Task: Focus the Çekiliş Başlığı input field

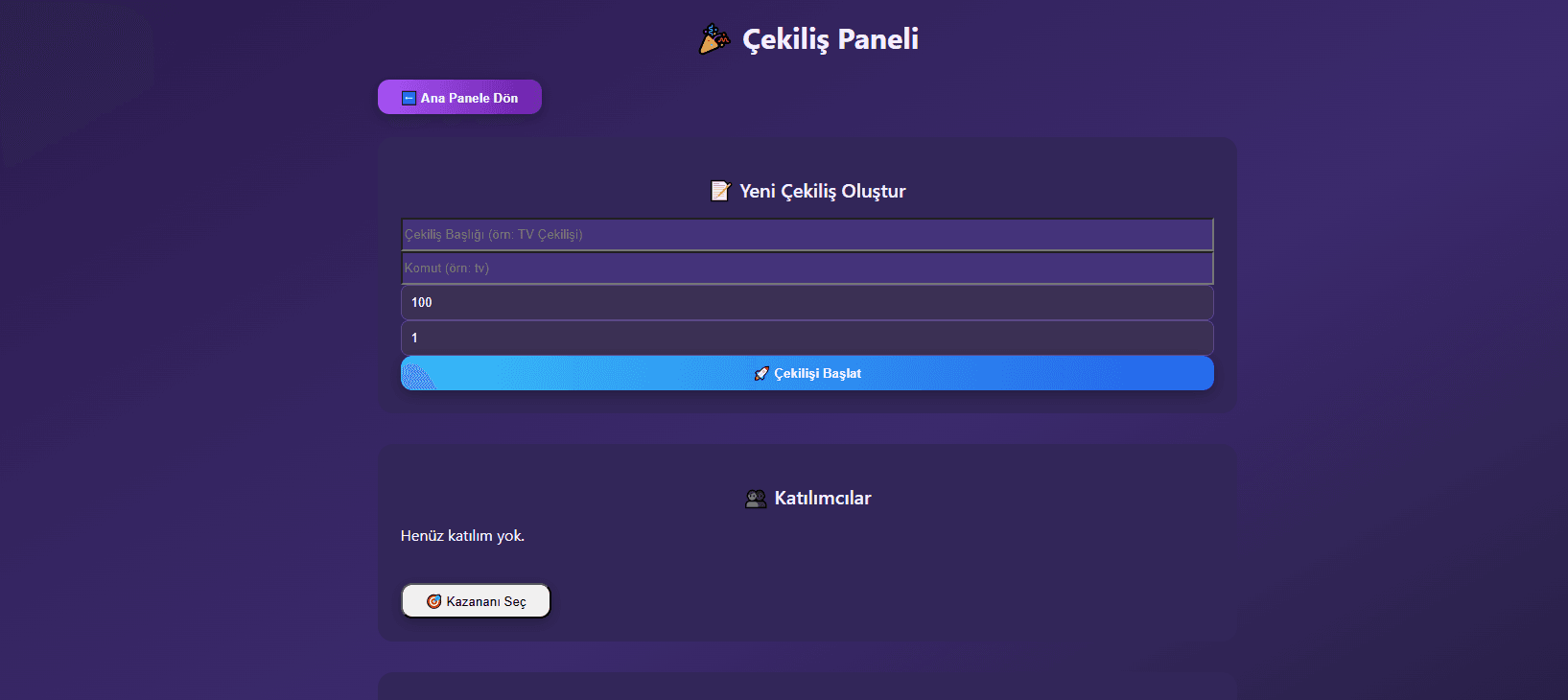Action: click(807, 235)
